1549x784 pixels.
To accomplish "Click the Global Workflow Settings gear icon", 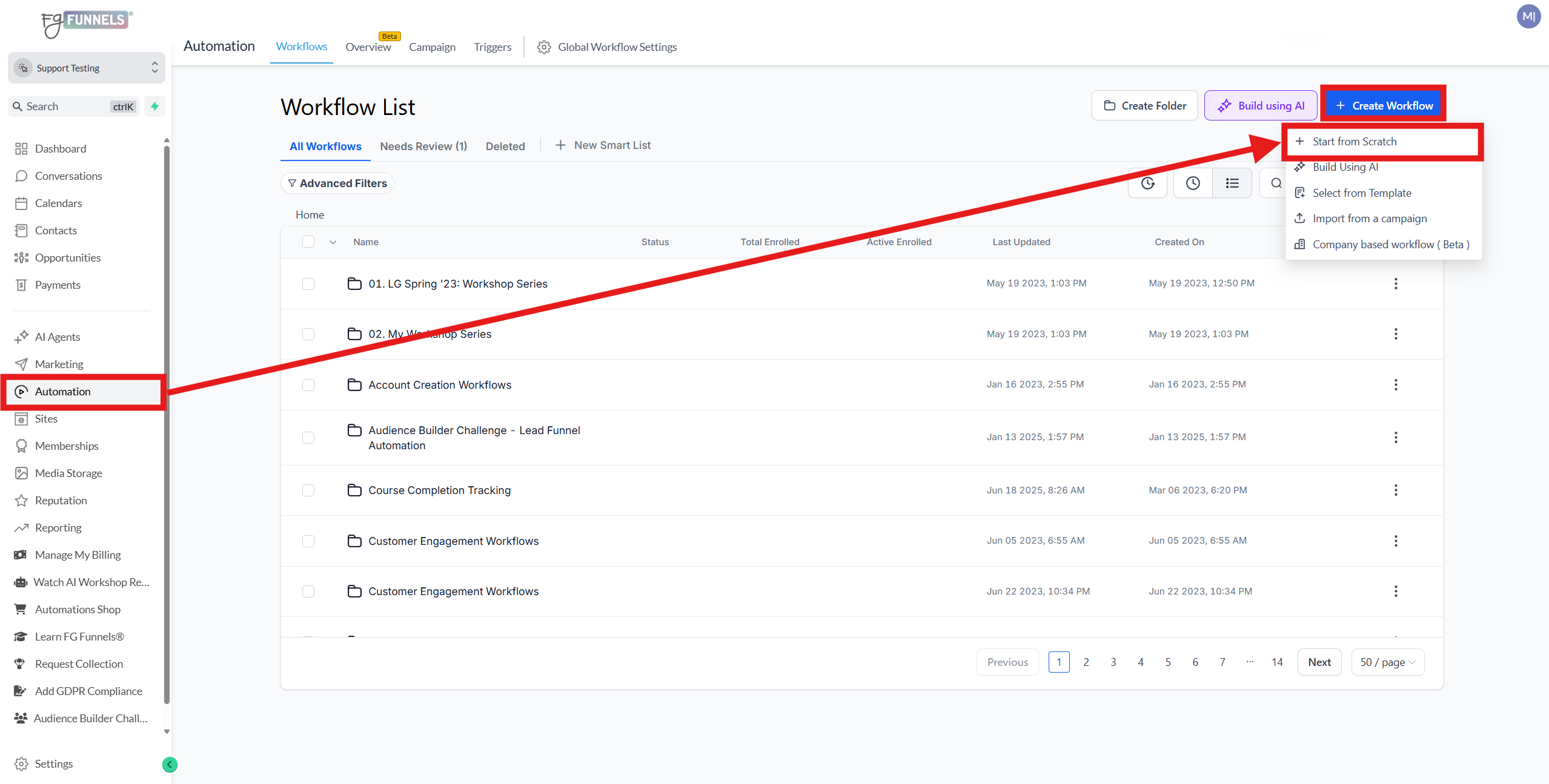I will tap(543, 47).
